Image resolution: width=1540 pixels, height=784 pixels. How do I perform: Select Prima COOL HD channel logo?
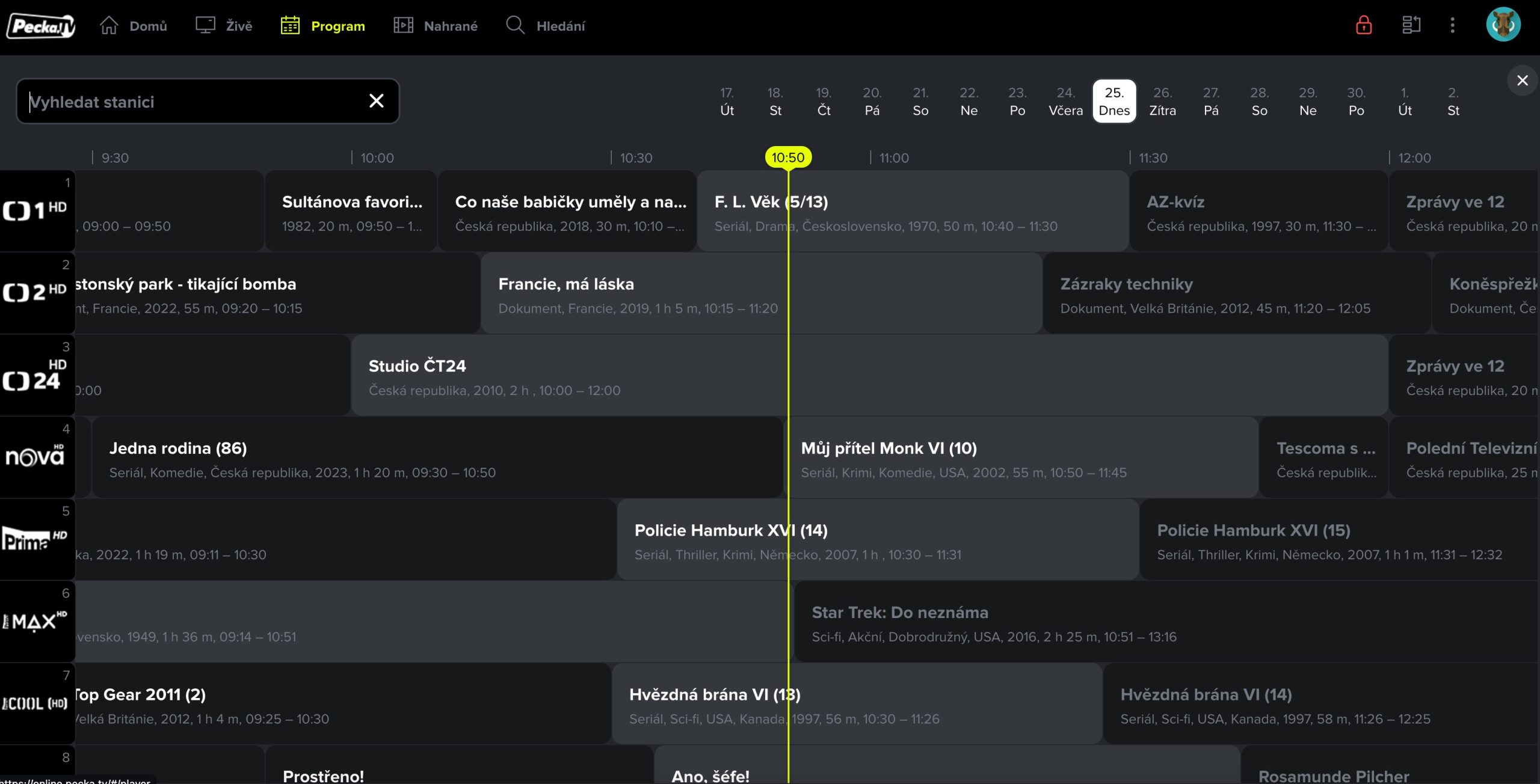pyautogui.click(x=37, y=703)
